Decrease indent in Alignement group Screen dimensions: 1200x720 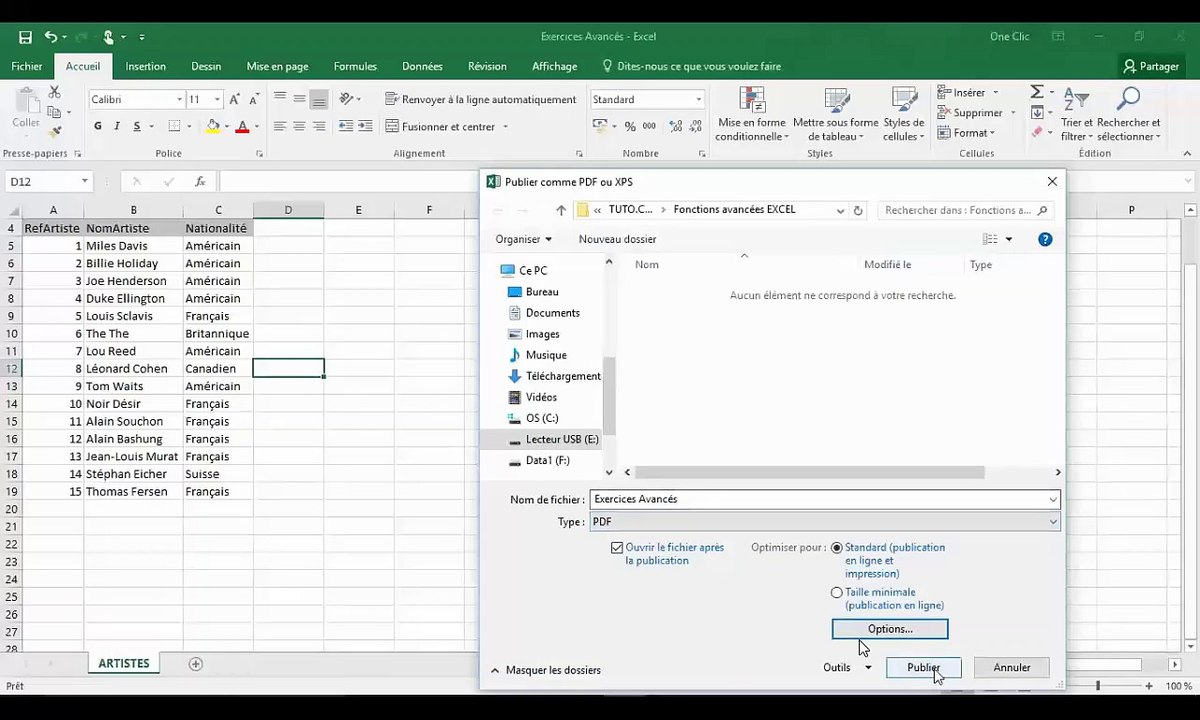(x=346, y=127)
